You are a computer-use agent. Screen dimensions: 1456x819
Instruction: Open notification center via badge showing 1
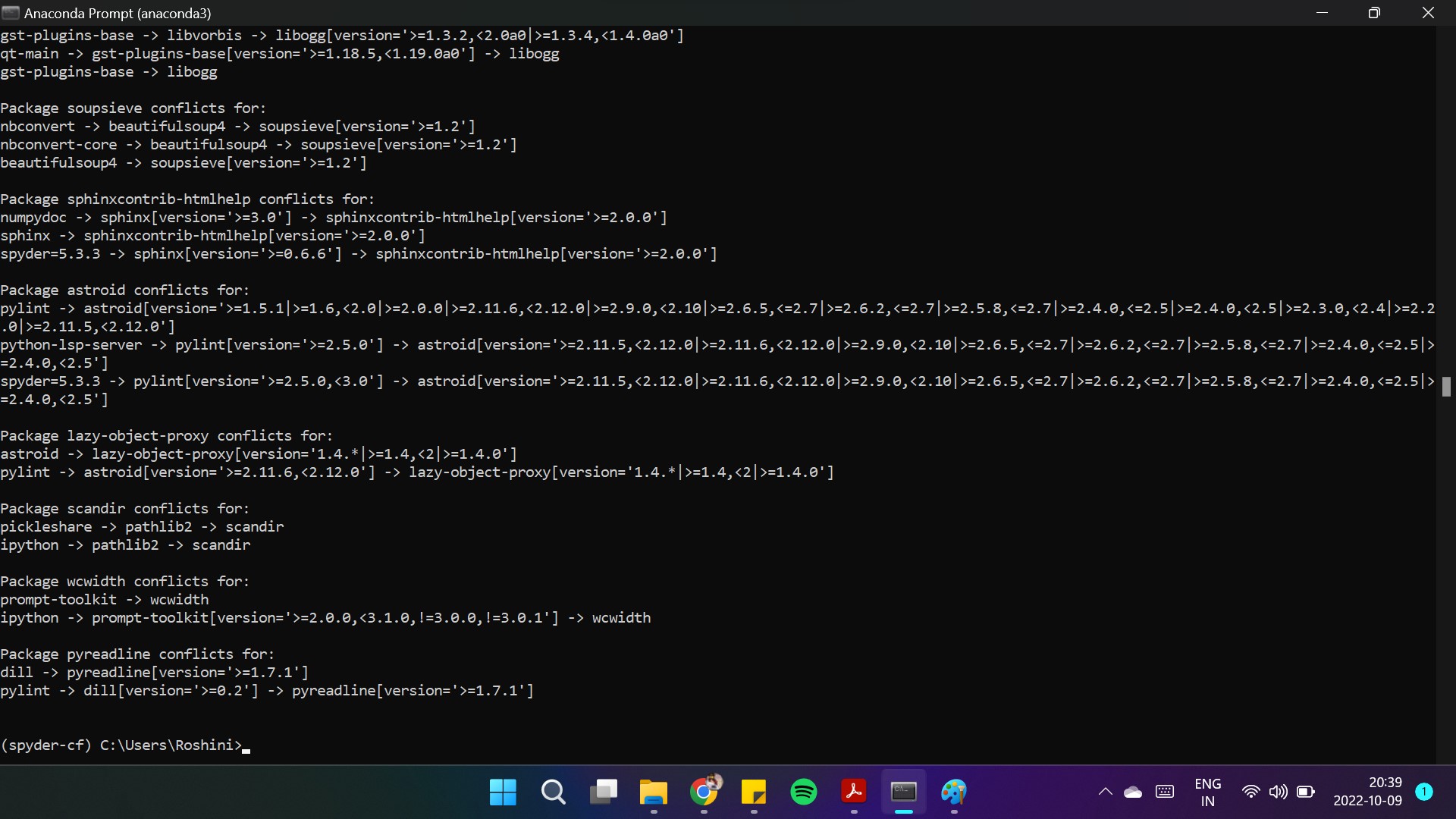[x=1425, y=792]
